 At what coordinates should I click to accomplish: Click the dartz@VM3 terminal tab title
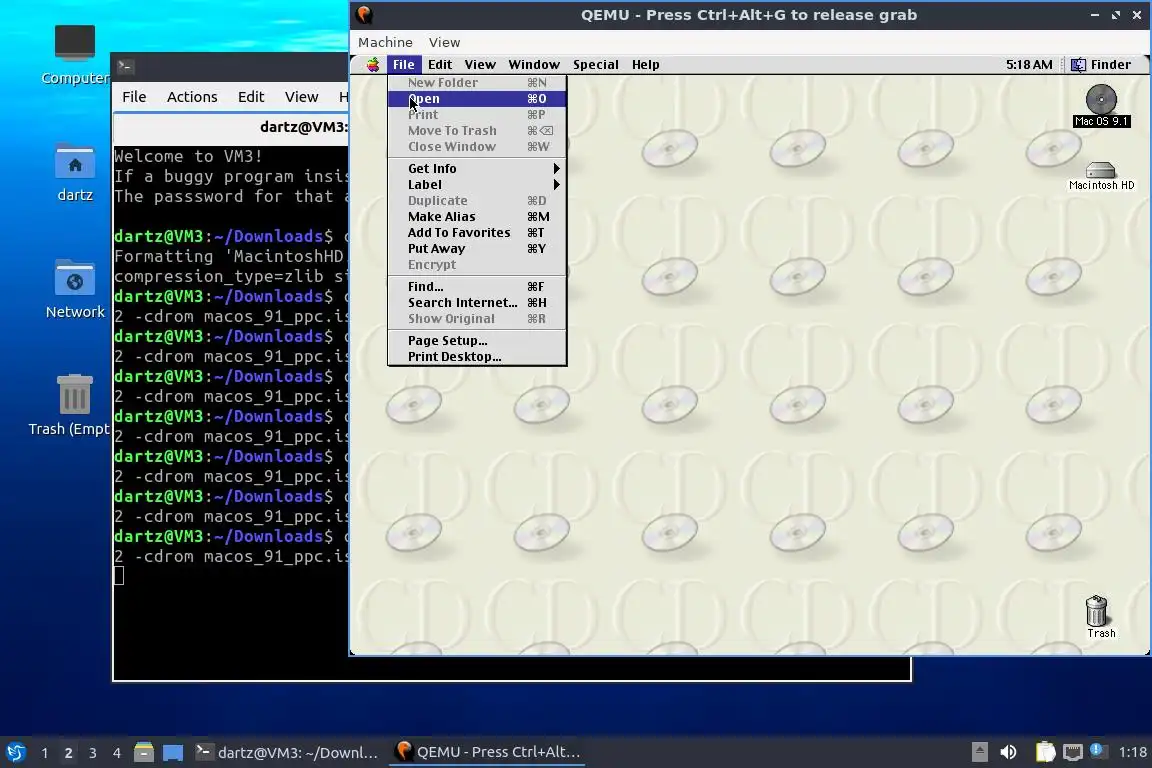[304, 127]
